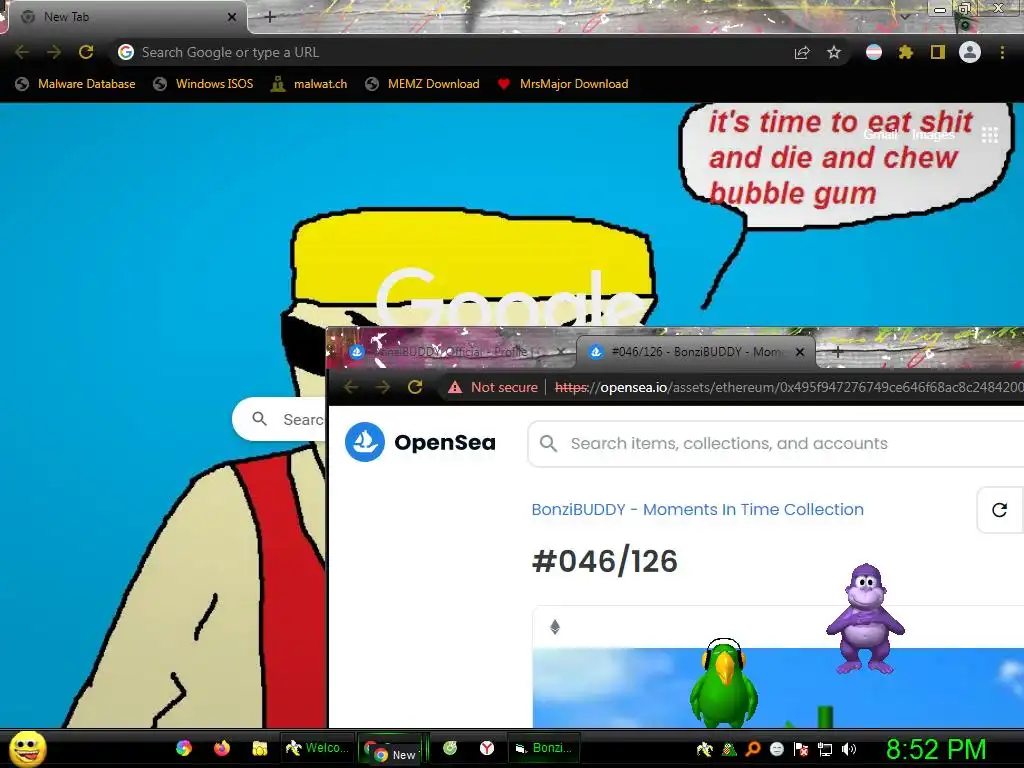The width and height of the screenshot is (1024, 768).
Task: Close the New Tab tab
Action: (x=232, y=17)
